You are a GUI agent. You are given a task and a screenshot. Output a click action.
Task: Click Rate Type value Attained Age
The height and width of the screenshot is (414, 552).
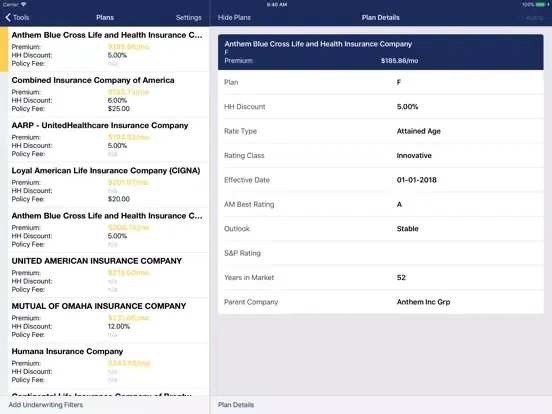[x=419, y=131]
